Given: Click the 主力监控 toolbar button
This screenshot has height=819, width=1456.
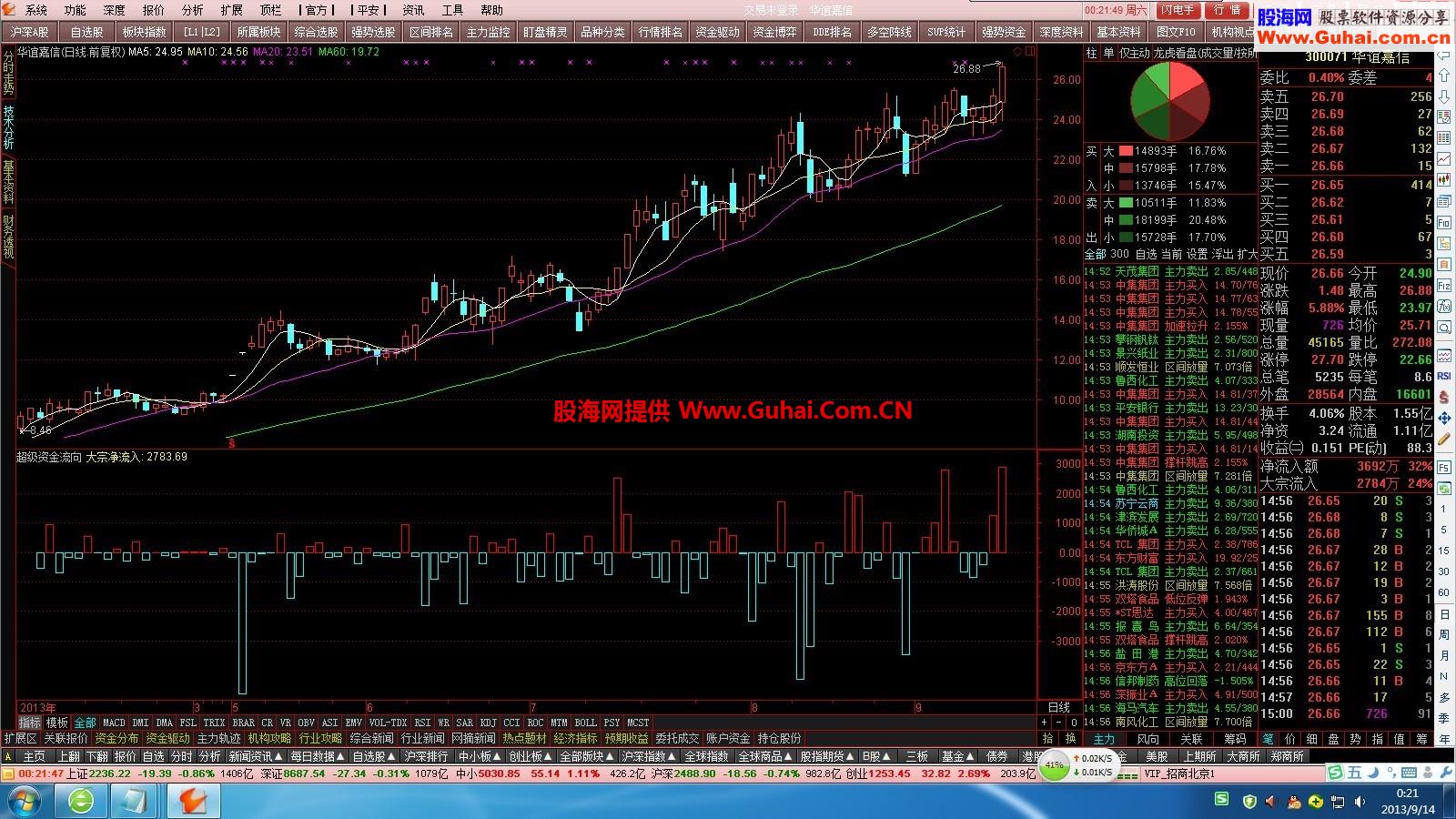Looking at the screenshot, I should 489,32.
